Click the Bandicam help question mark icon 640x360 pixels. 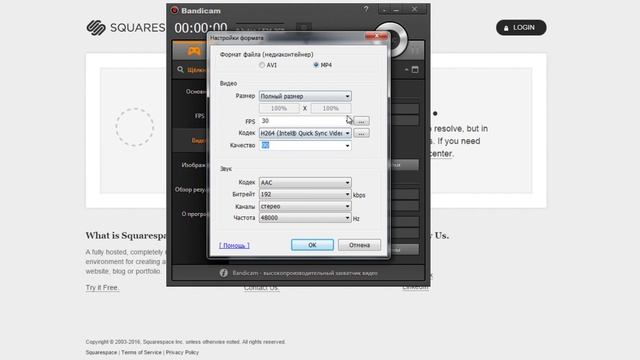pyautogui.click(x=366, y=9)
